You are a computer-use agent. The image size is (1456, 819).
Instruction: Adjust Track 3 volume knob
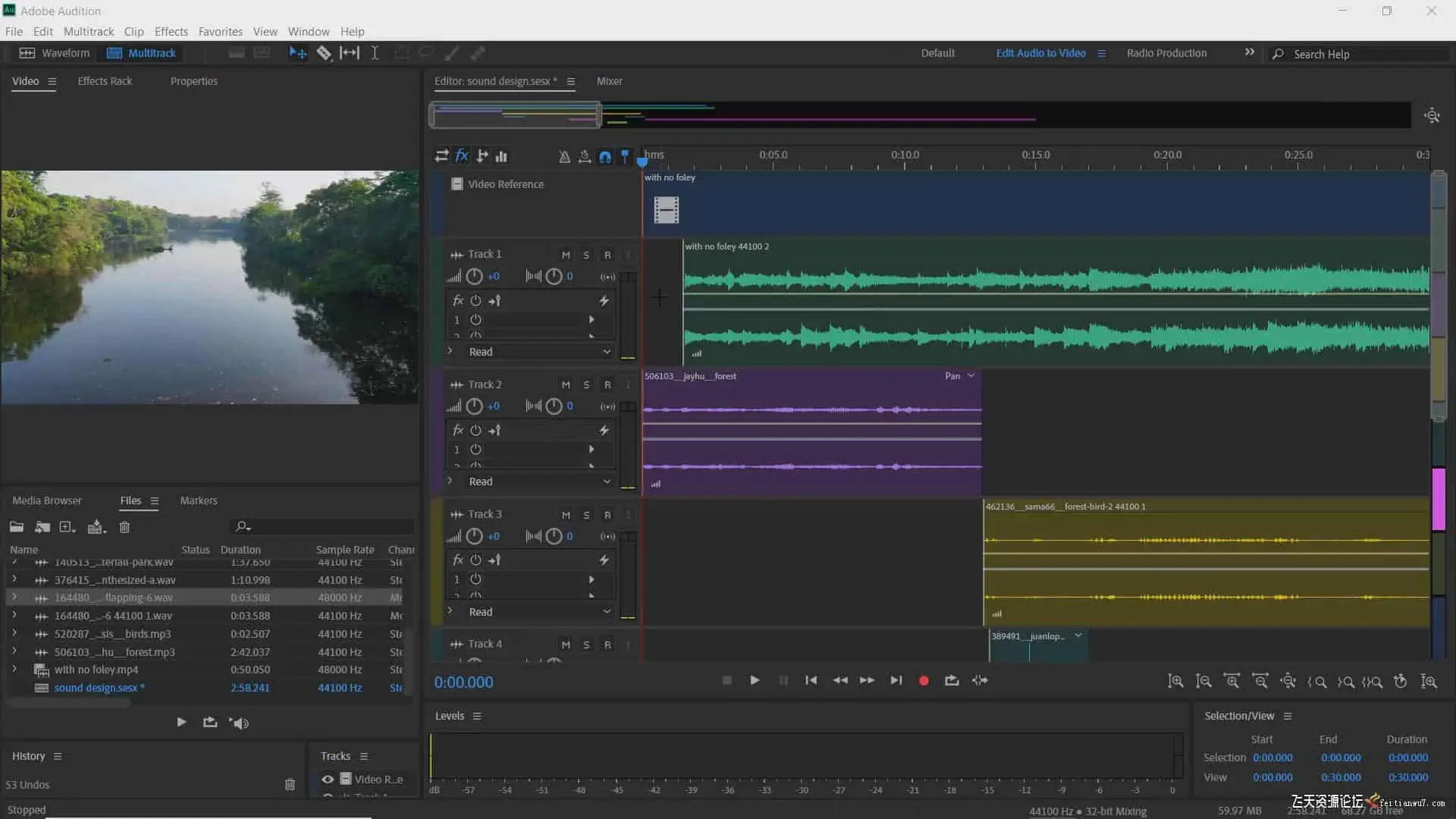(474, 537)
